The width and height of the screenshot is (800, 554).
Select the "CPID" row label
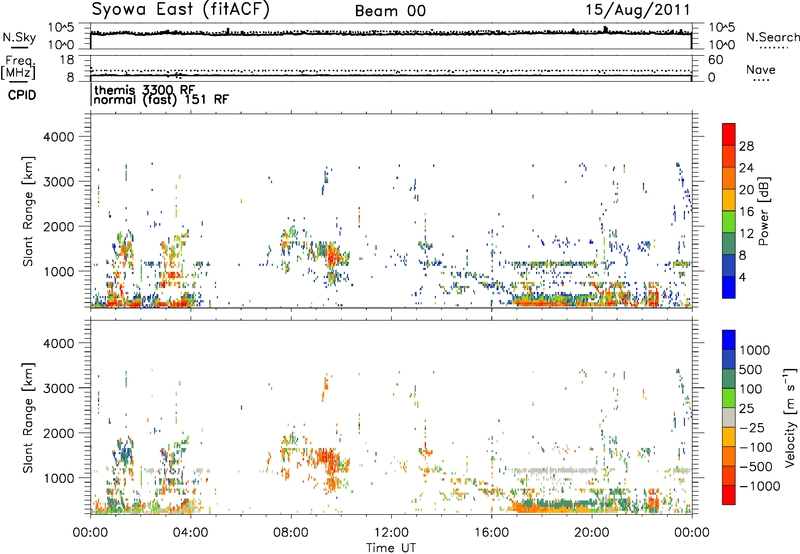tap(22, 95)
